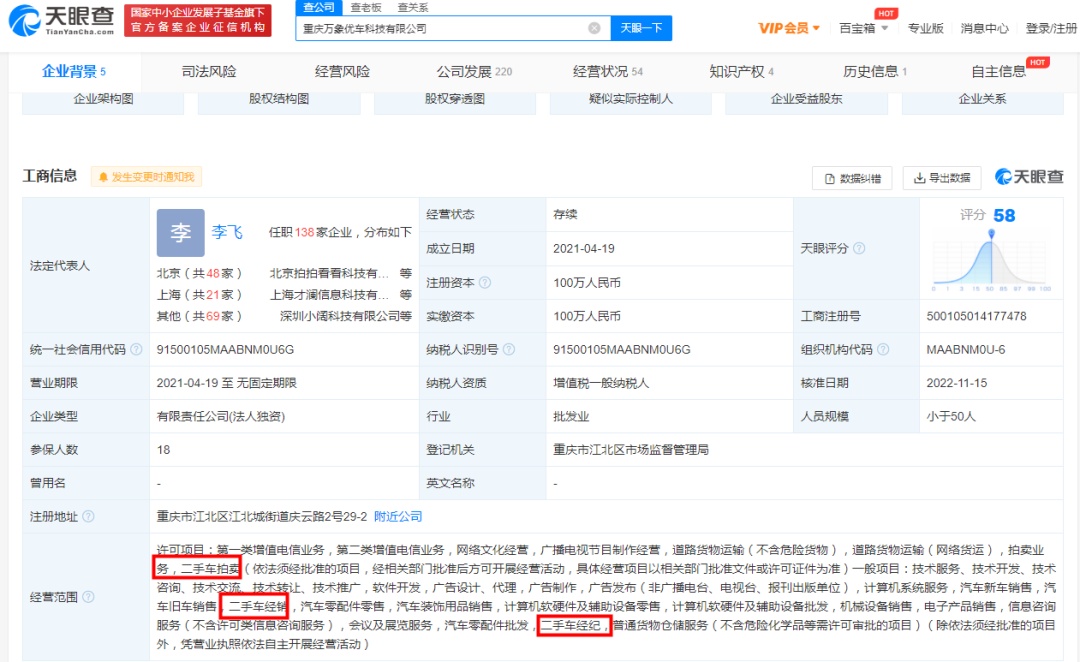The width and height of the screenshot is (1080, 662).
Task: Open the 附近公司 link
Action: 398,517
